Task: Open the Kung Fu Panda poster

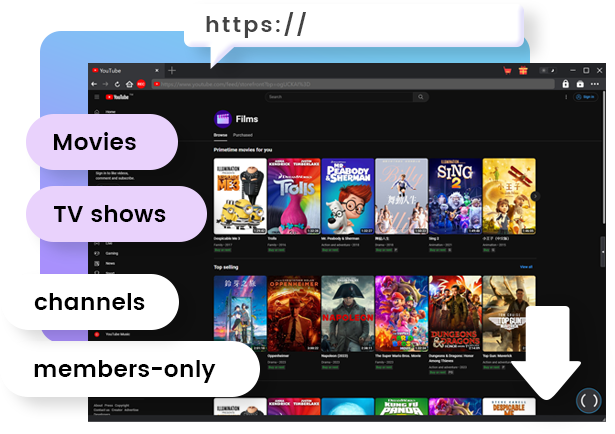Action: 401,407
